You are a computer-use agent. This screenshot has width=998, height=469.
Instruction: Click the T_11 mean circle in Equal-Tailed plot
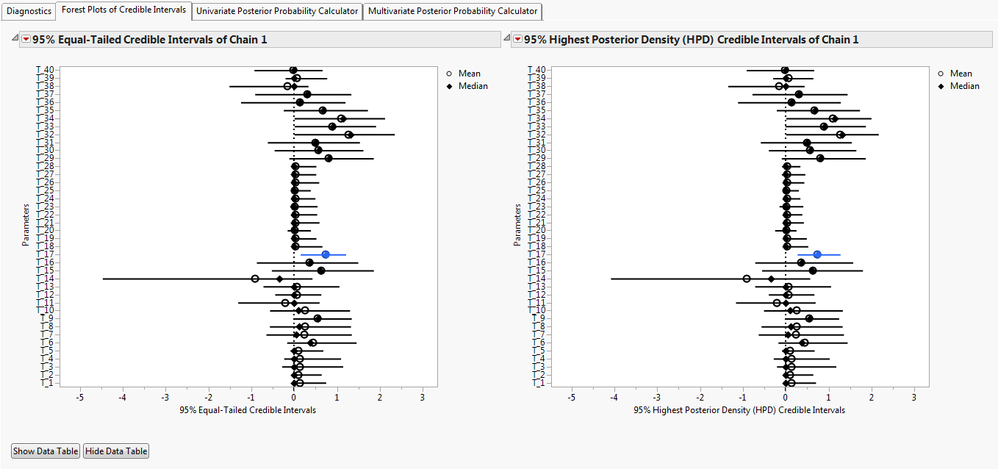[x=285, y=303]
